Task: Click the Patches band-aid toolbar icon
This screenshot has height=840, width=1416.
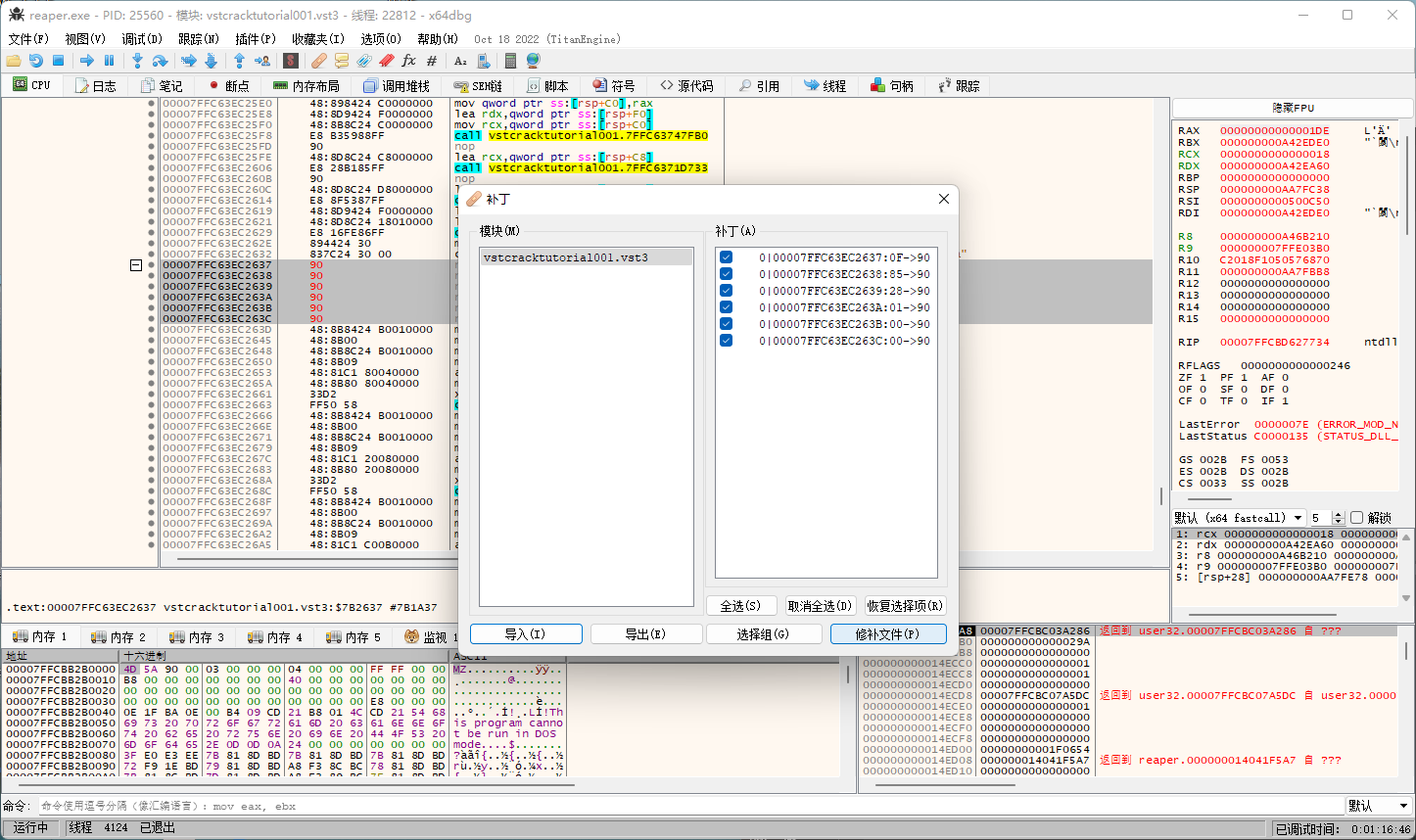Action: click(318, 61)
